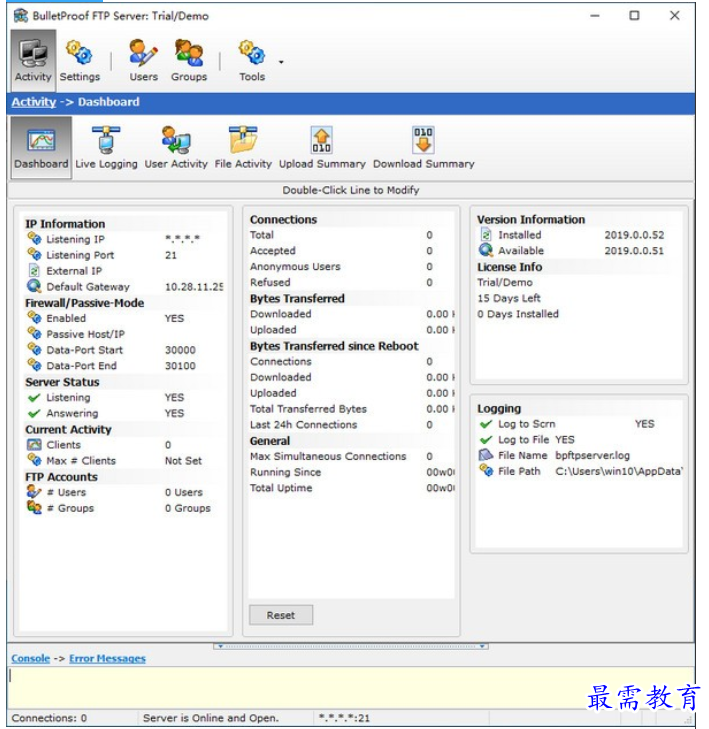Image resolution: width=709 pixels, height=729 pixels.
Task: Click the 10.28.11.25 gateway value
Action: (194, 287)
